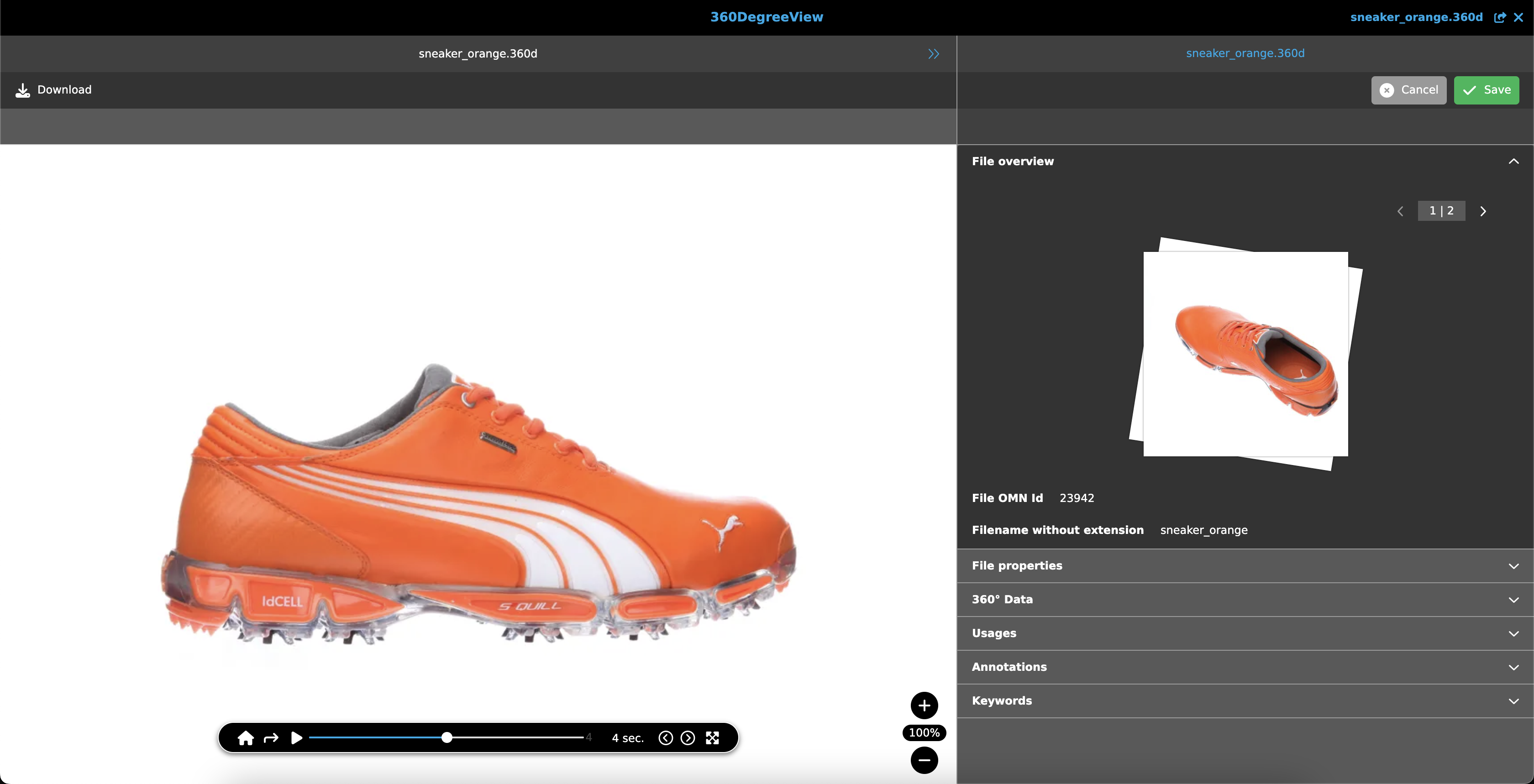1534x784 pixels.
Task: Collapse the File overview section
Action: pyautogui.click(x=1513, y=162)
